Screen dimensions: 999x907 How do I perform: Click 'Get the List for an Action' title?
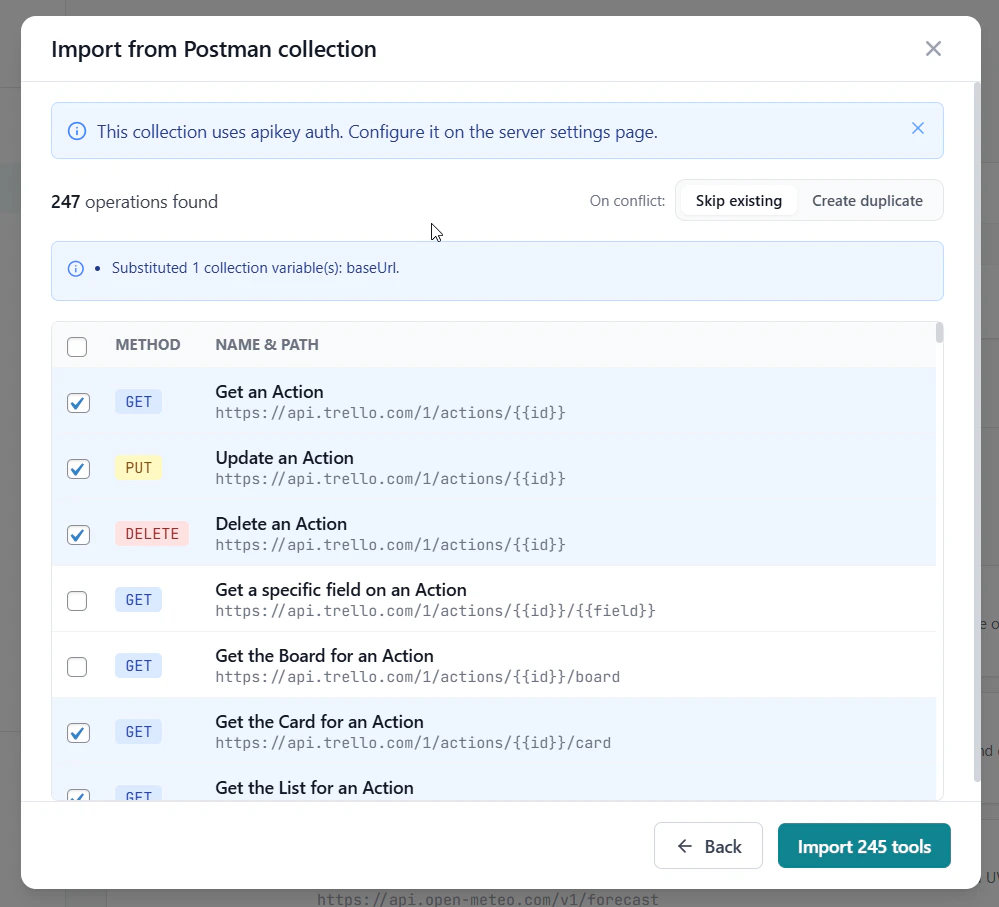[x=314, y=788]
